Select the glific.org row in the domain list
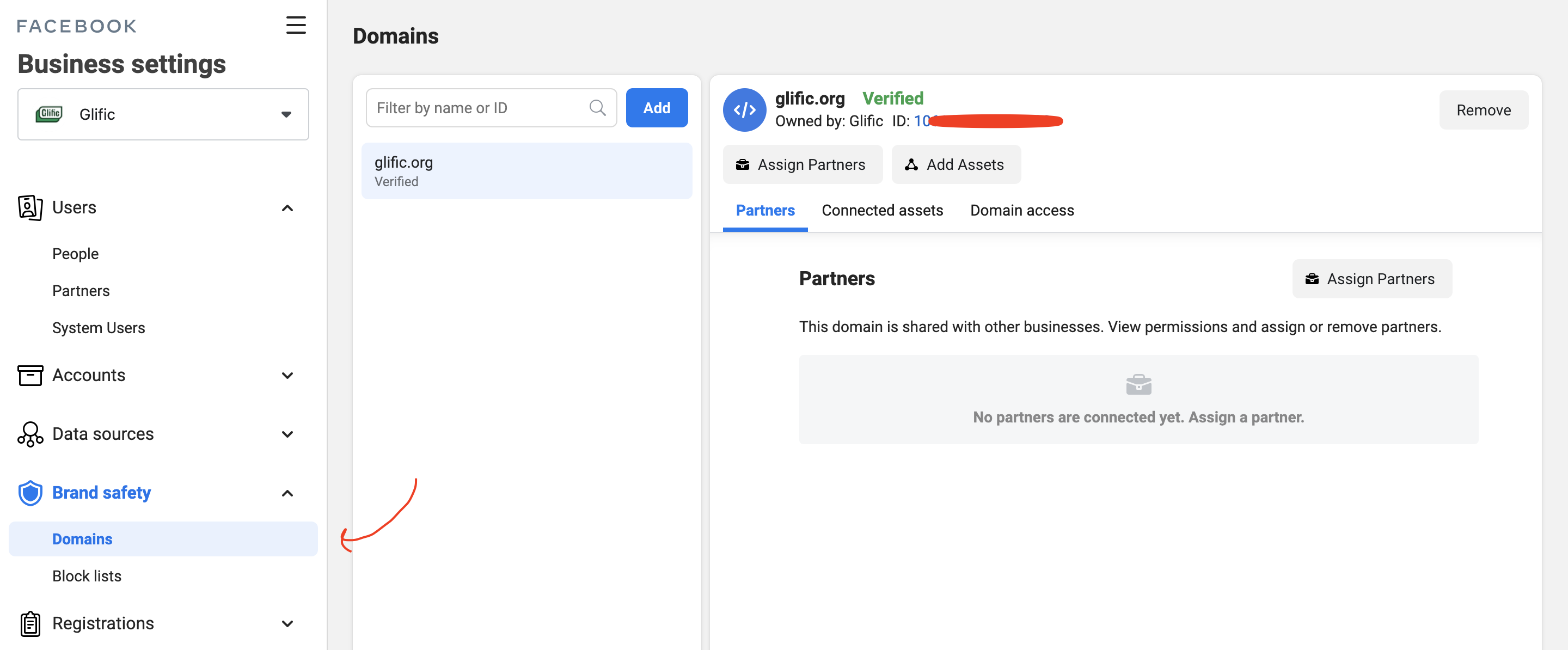This screenshot has height=650, width=1568. pos(526,171)
